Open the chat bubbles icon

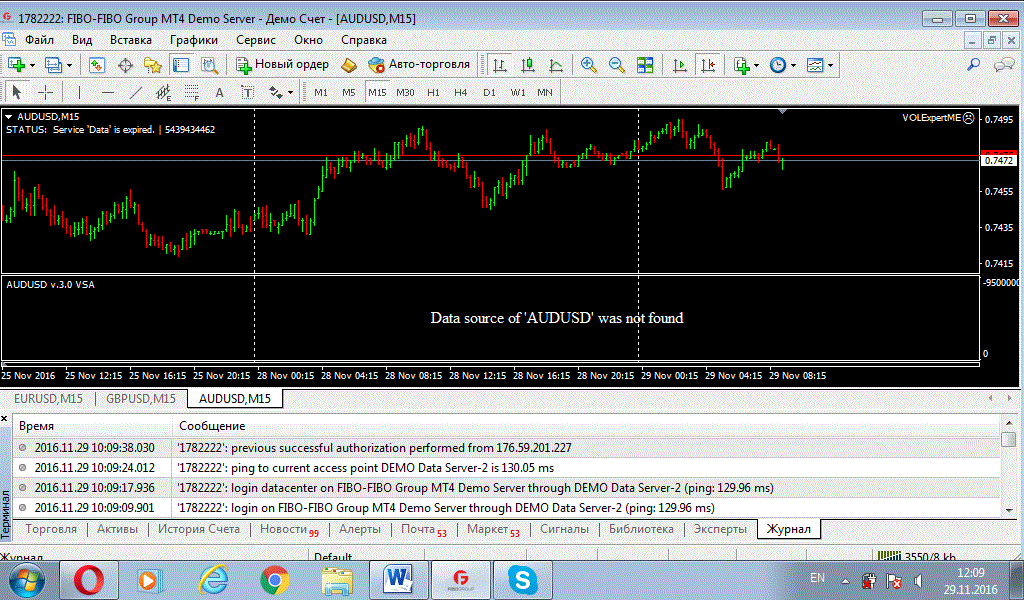(x=1004, y=65)
